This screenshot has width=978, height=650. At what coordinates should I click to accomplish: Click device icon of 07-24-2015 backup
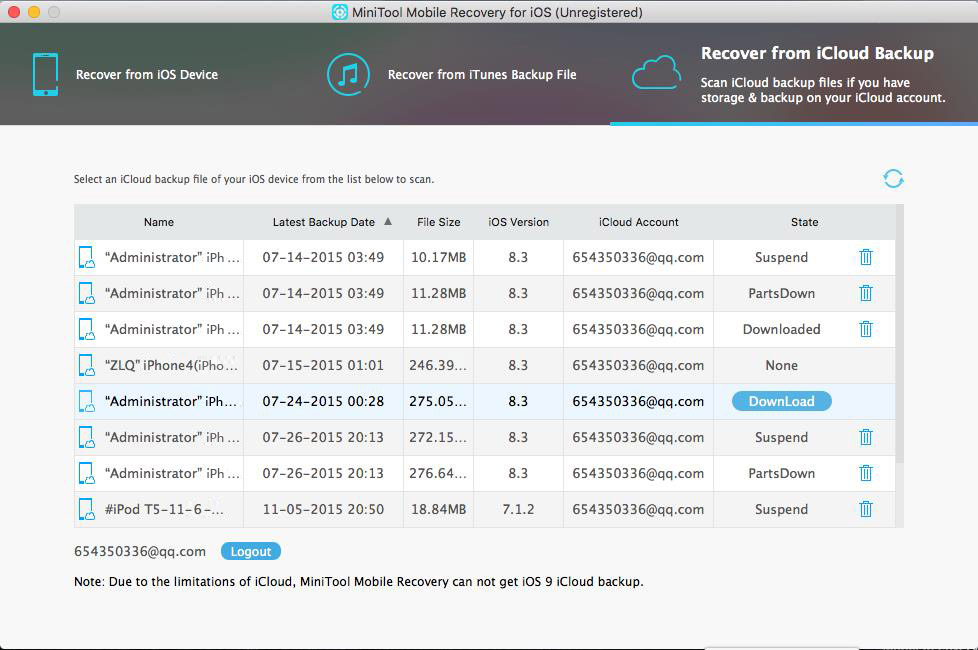tap(87, 401)
